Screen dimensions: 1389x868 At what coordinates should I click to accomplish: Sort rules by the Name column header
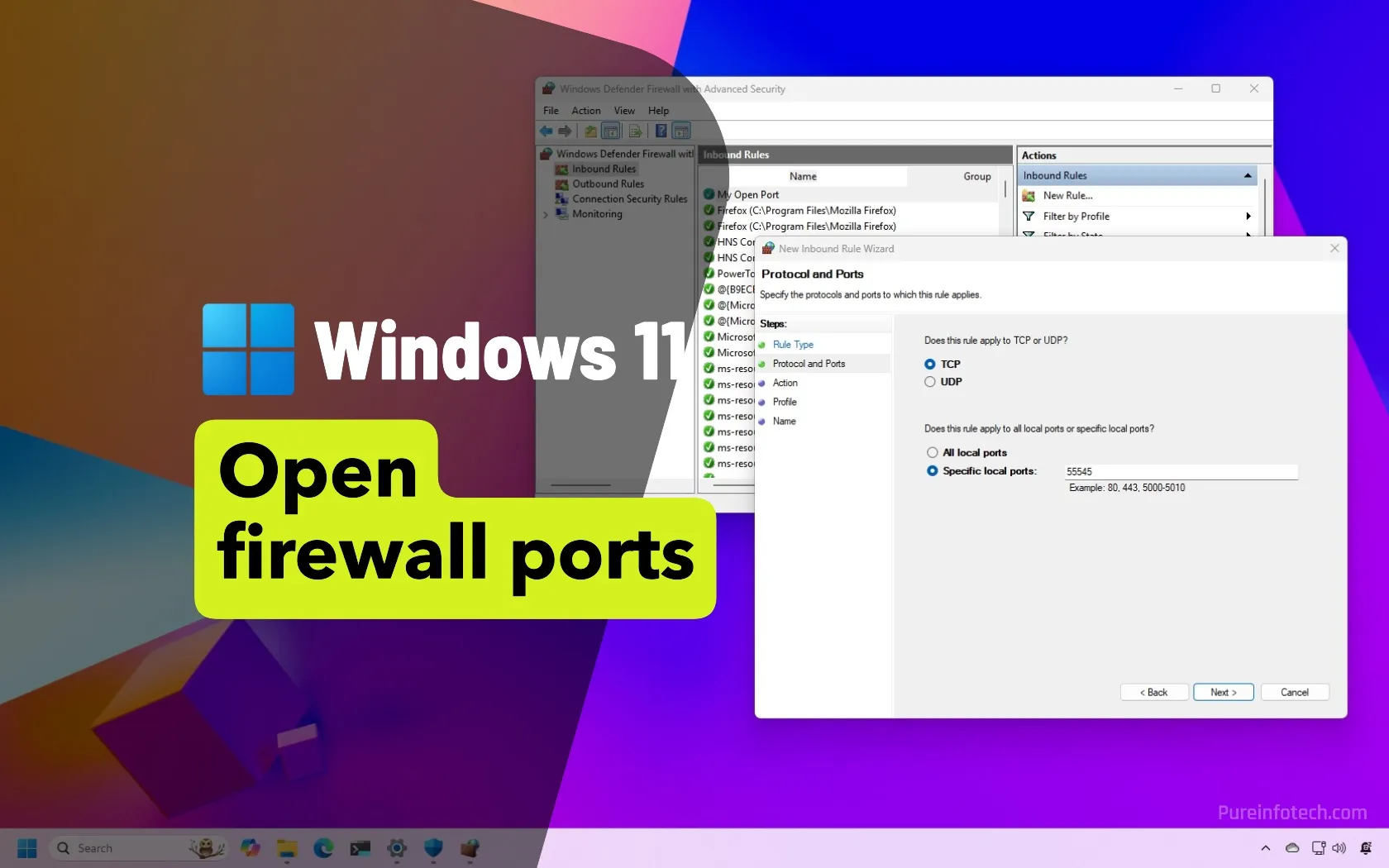point(803,176)
